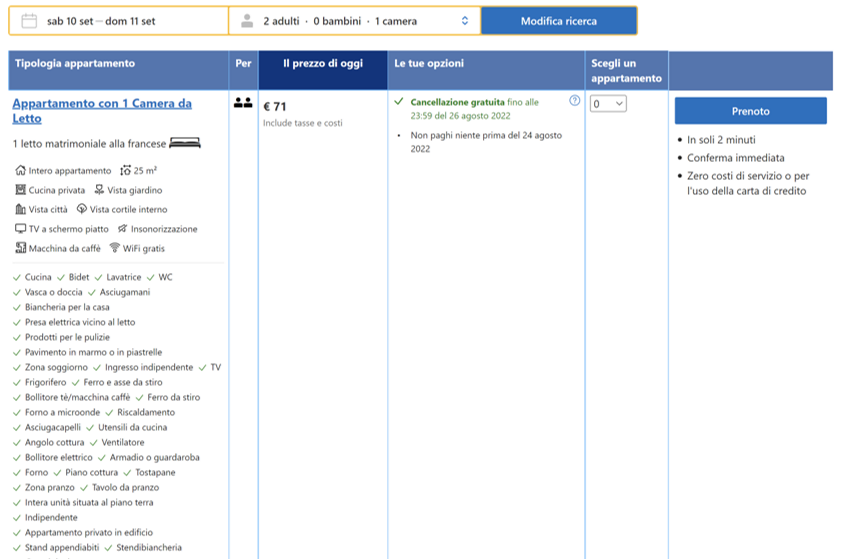Click the calendar icon in the date field
844x559 pixels.
coord(29,21)
